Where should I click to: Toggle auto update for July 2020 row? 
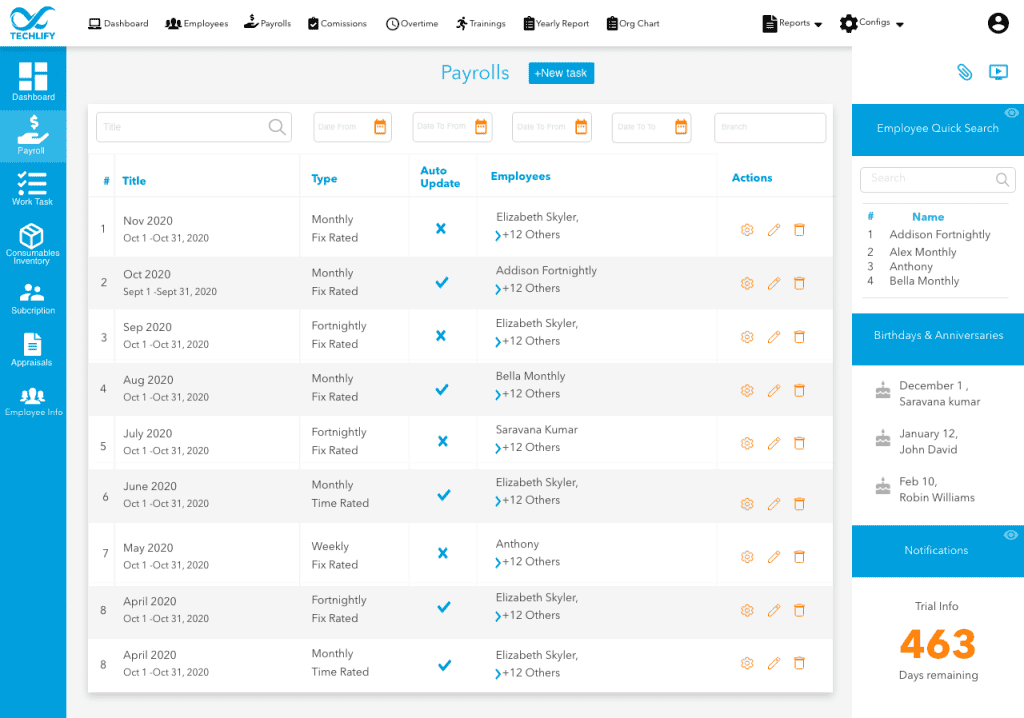[x=443, y=442]
